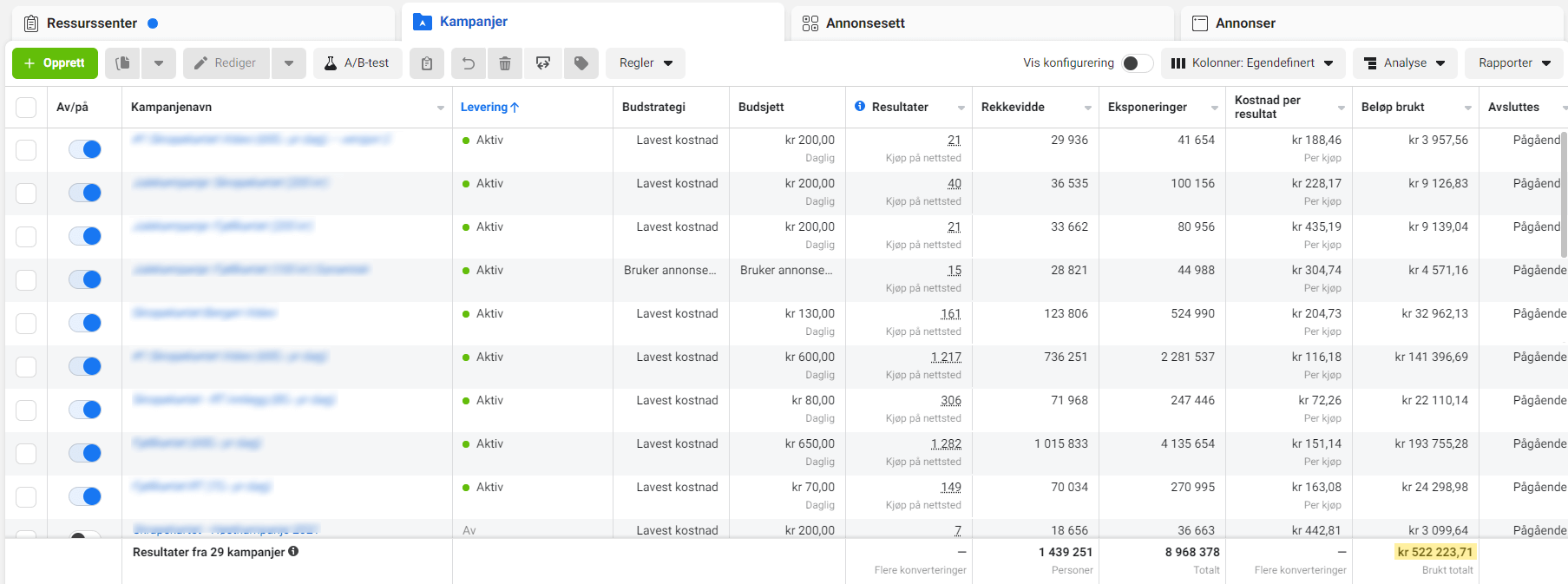1568x584 pixels.
Task: Open the Analyse dropdown
Action: pos(1405,63)
